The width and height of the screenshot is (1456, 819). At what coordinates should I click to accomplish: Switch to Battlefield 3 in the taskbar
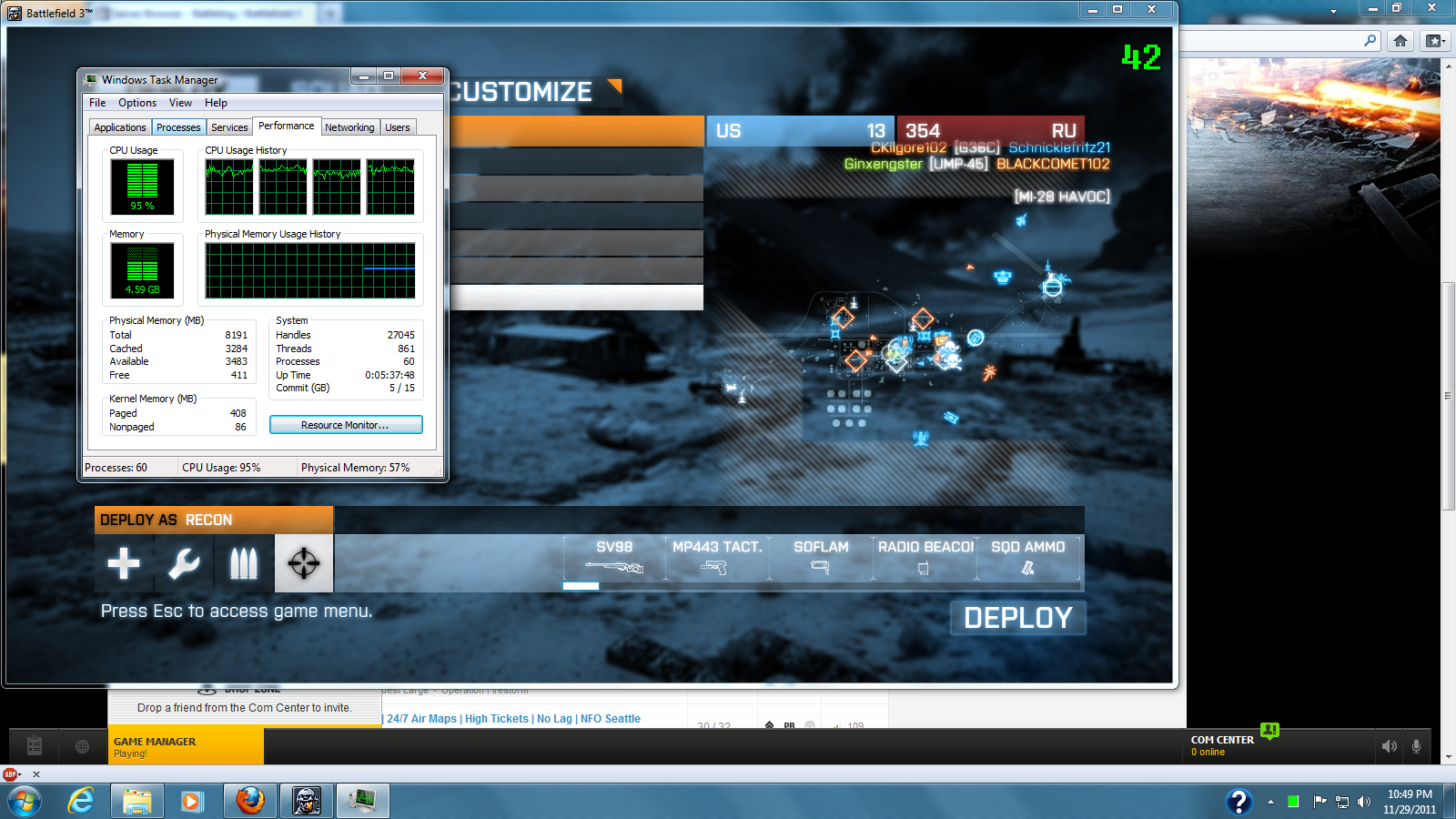point(307,801)
